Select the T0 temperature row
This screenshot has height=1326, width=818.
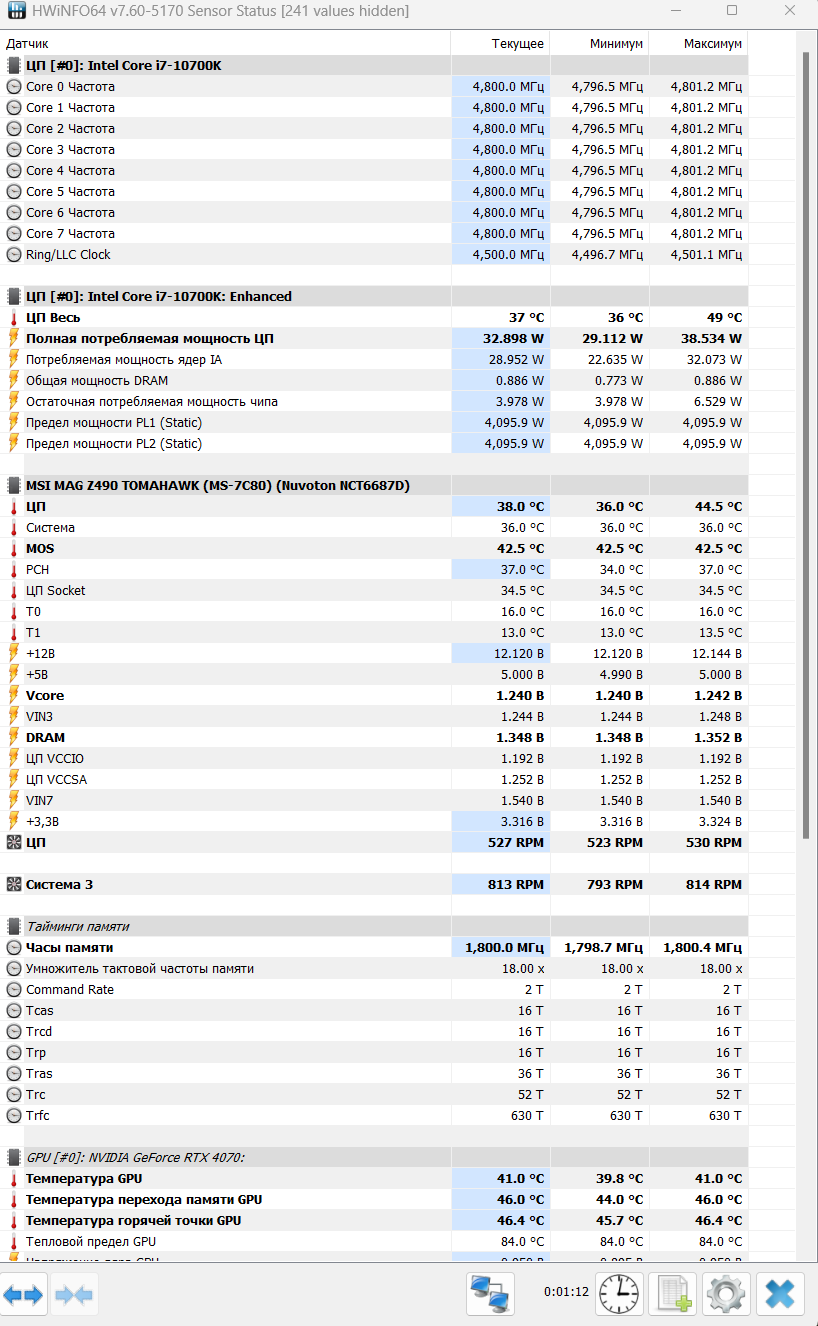click(x=374, y=612)
